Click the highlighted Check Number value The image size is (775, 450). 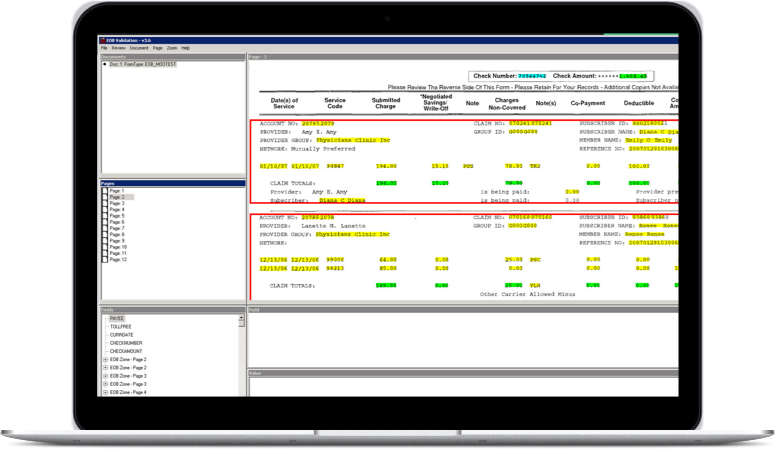coord(529,76)
